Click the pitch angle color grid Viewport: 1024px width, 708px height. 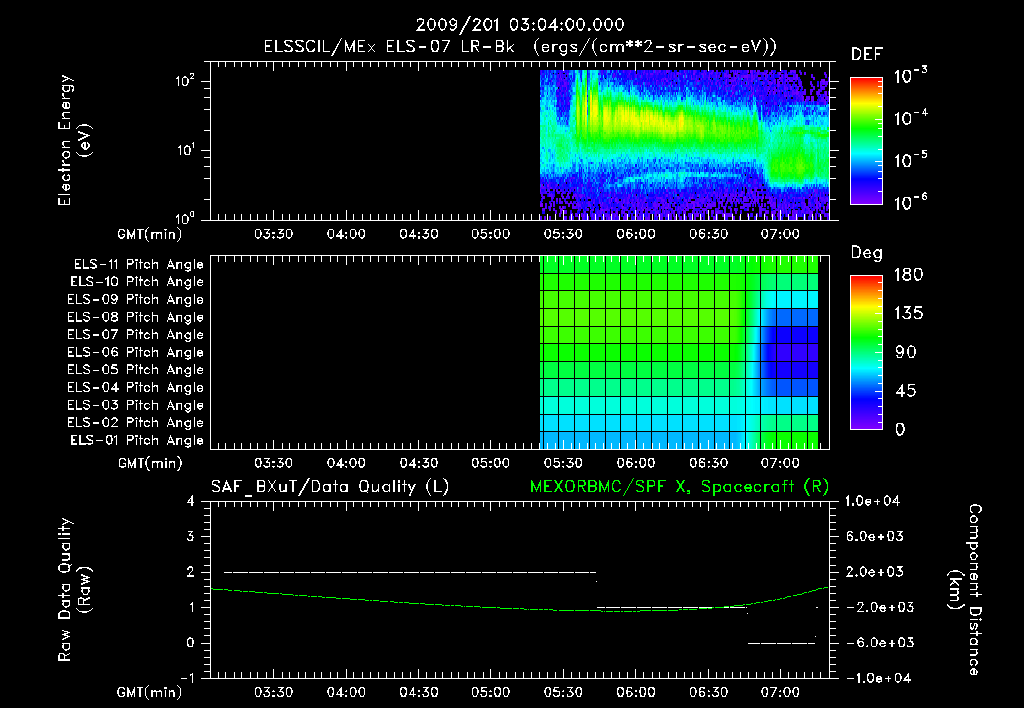click(x=679, y=353)
